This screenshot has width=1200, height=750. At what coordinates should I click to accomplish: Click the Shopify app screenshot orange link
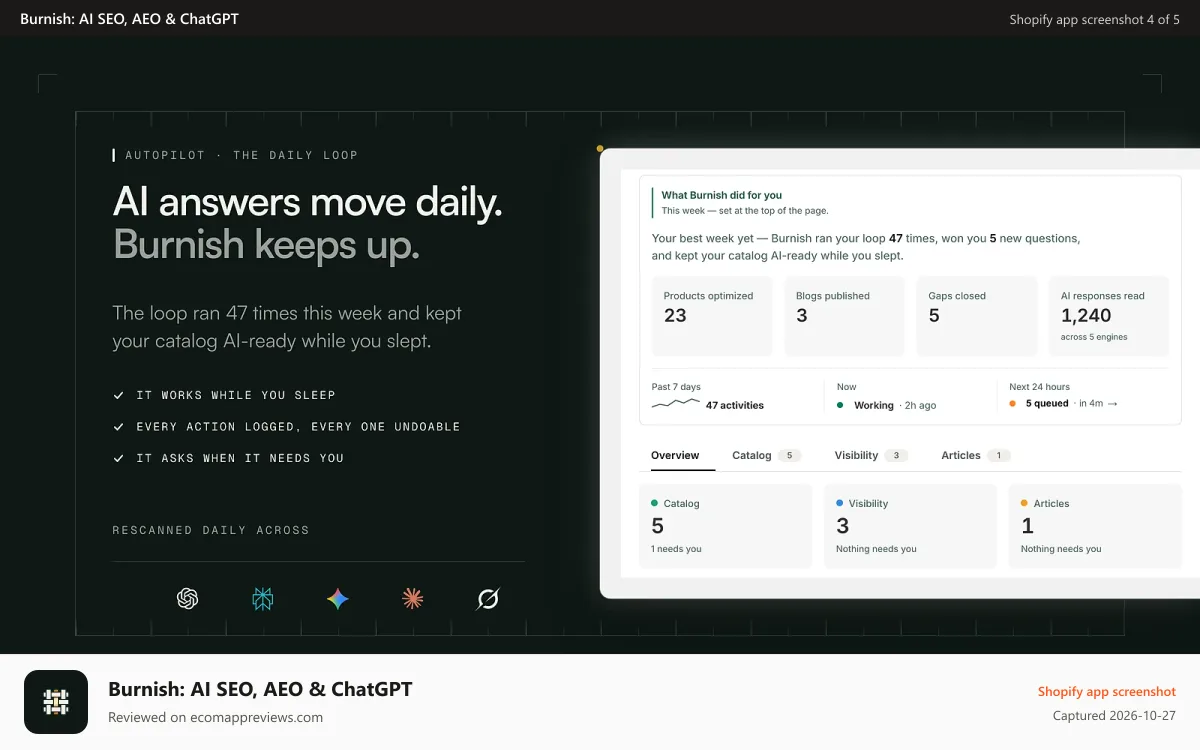click(1107, 692)
